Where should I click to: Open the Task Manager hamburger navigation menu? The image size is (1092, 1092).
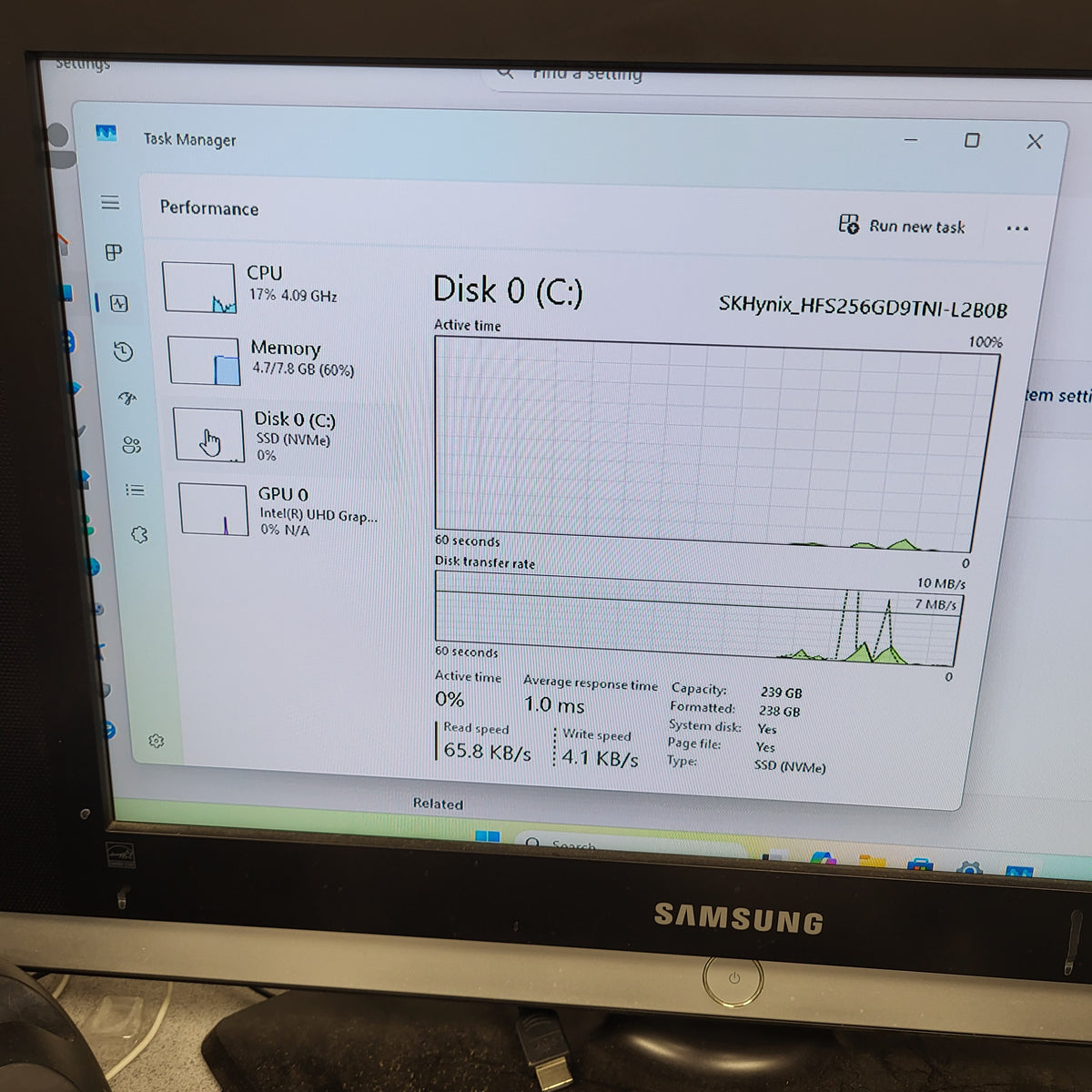coord(110,202)
